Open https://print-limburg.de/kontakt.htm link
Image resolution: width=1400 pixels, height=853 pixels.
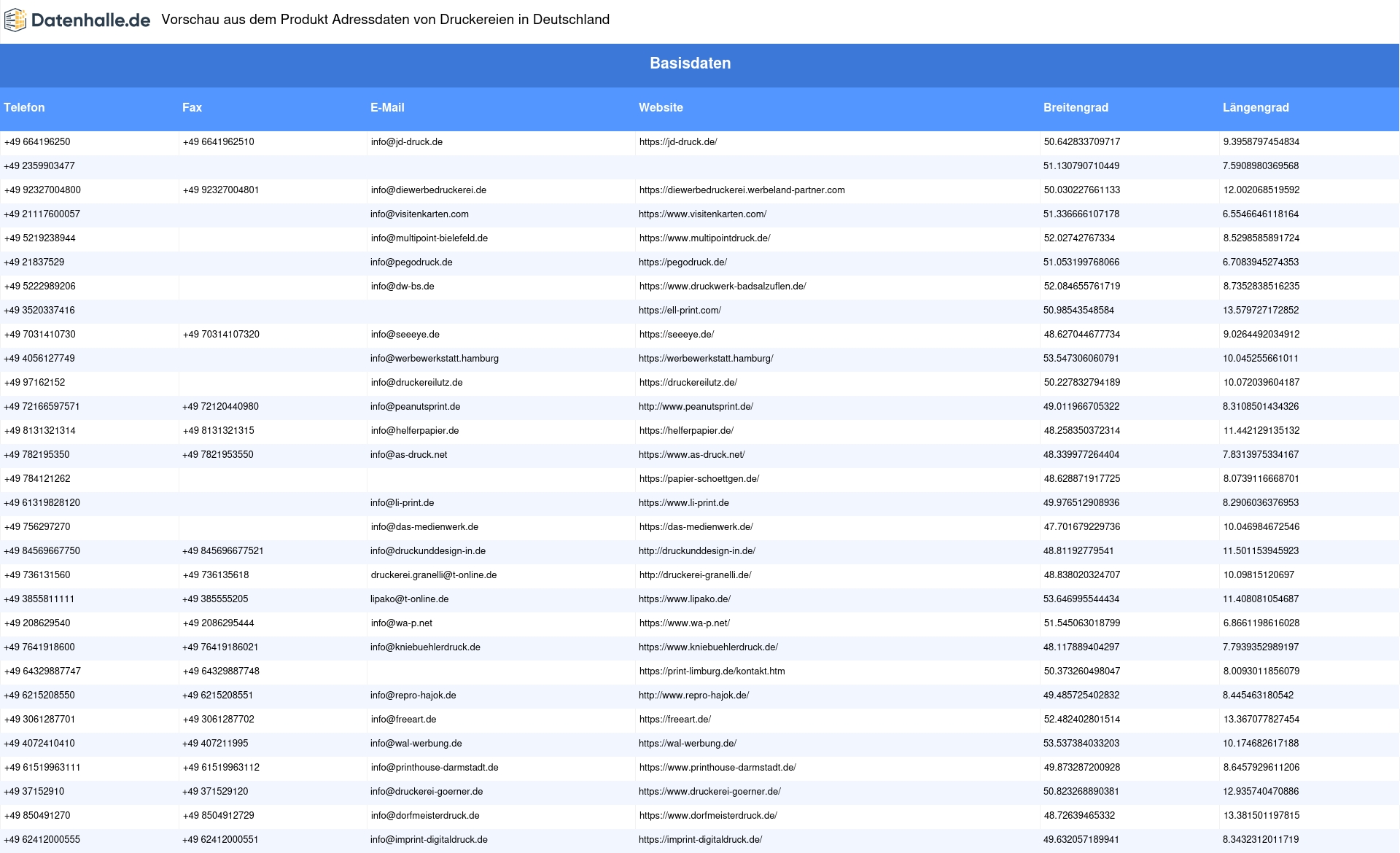[x=712, y=671]
